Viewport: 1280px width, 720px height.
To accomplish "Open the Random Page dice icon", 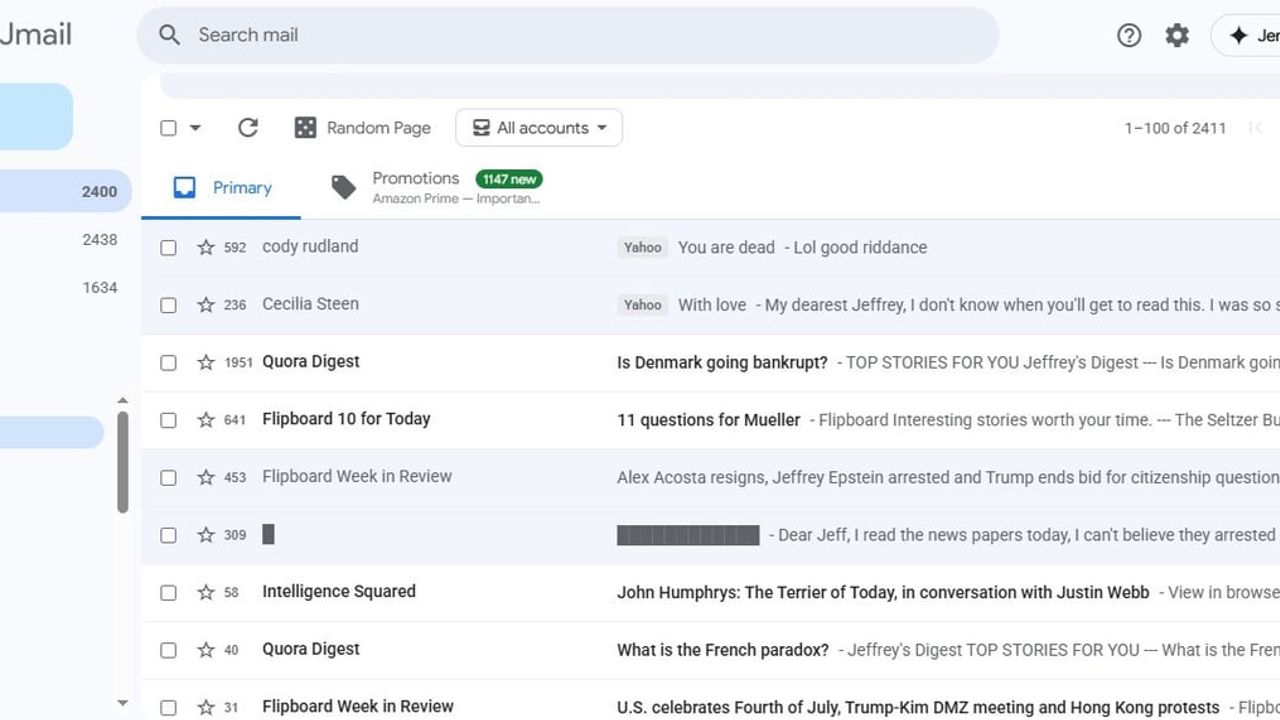I will point(304,127).
